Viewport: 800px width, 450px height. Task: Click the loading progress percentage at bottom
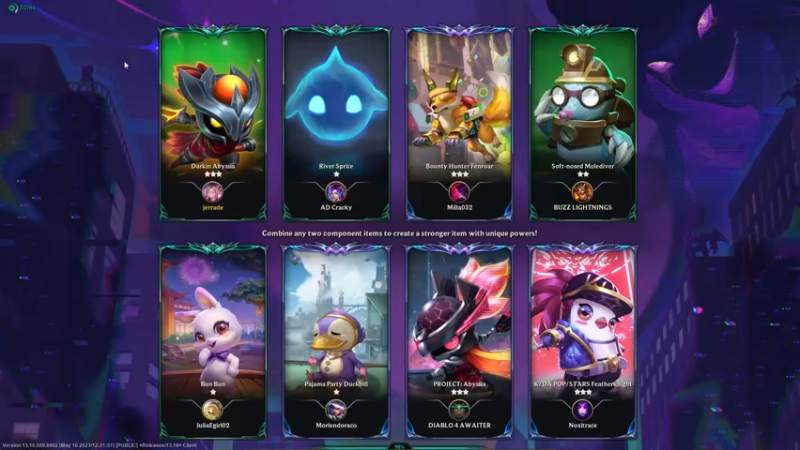point(399,447)
